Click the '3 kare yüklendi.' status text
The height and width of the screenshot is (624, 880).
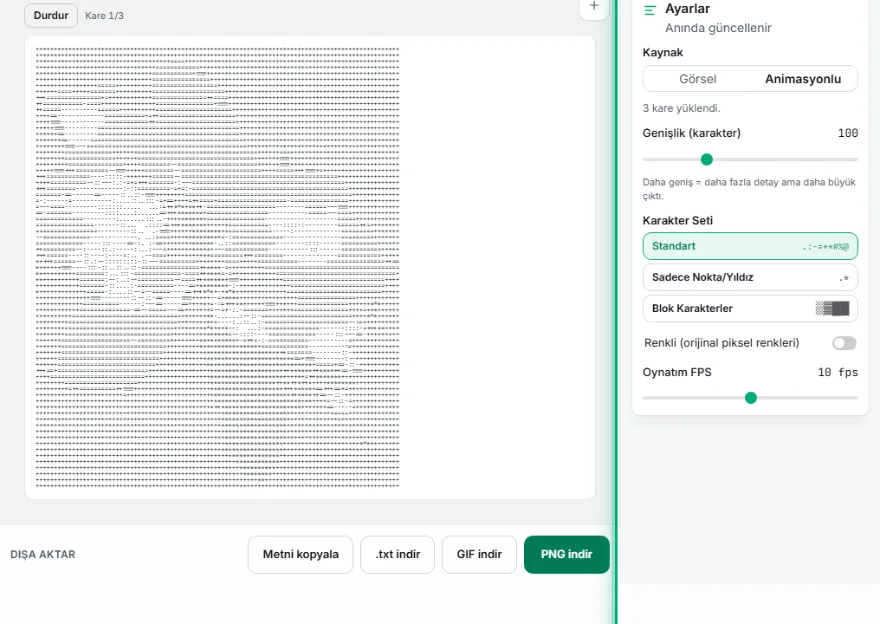pyautogui.click(x=681, y=108)
